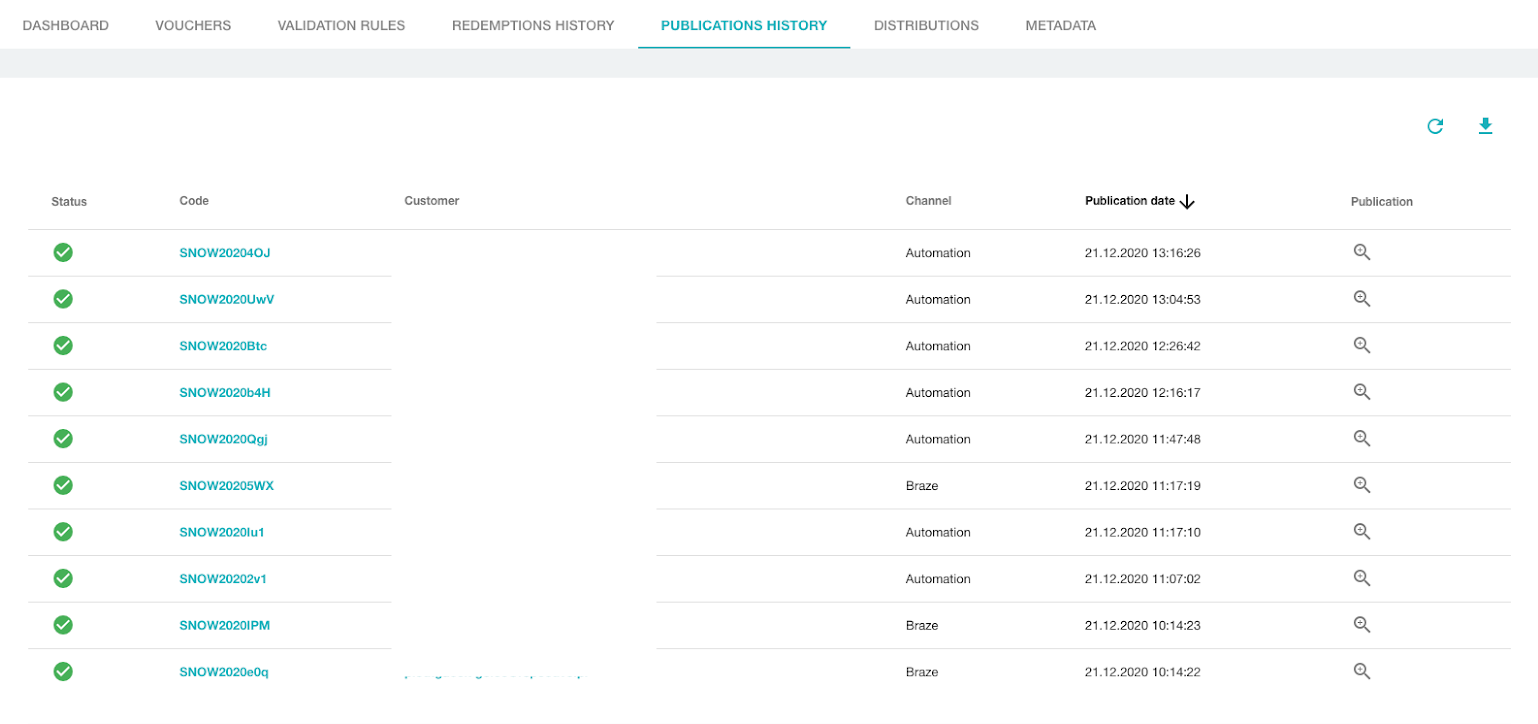1538x724 pixels.
Task: Switch to the Dashboard tab
Action: pyautogui.click(x=65, y=25)
